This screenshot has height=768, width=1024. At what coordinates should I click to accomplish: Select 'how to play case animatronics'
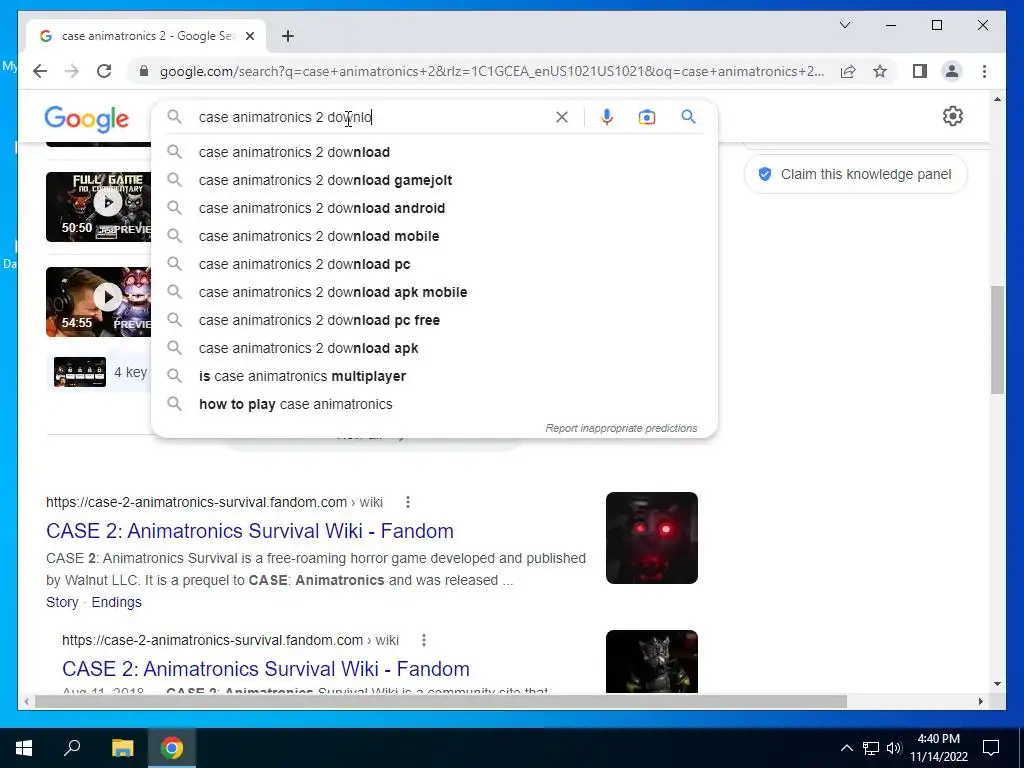coord(434,404)
